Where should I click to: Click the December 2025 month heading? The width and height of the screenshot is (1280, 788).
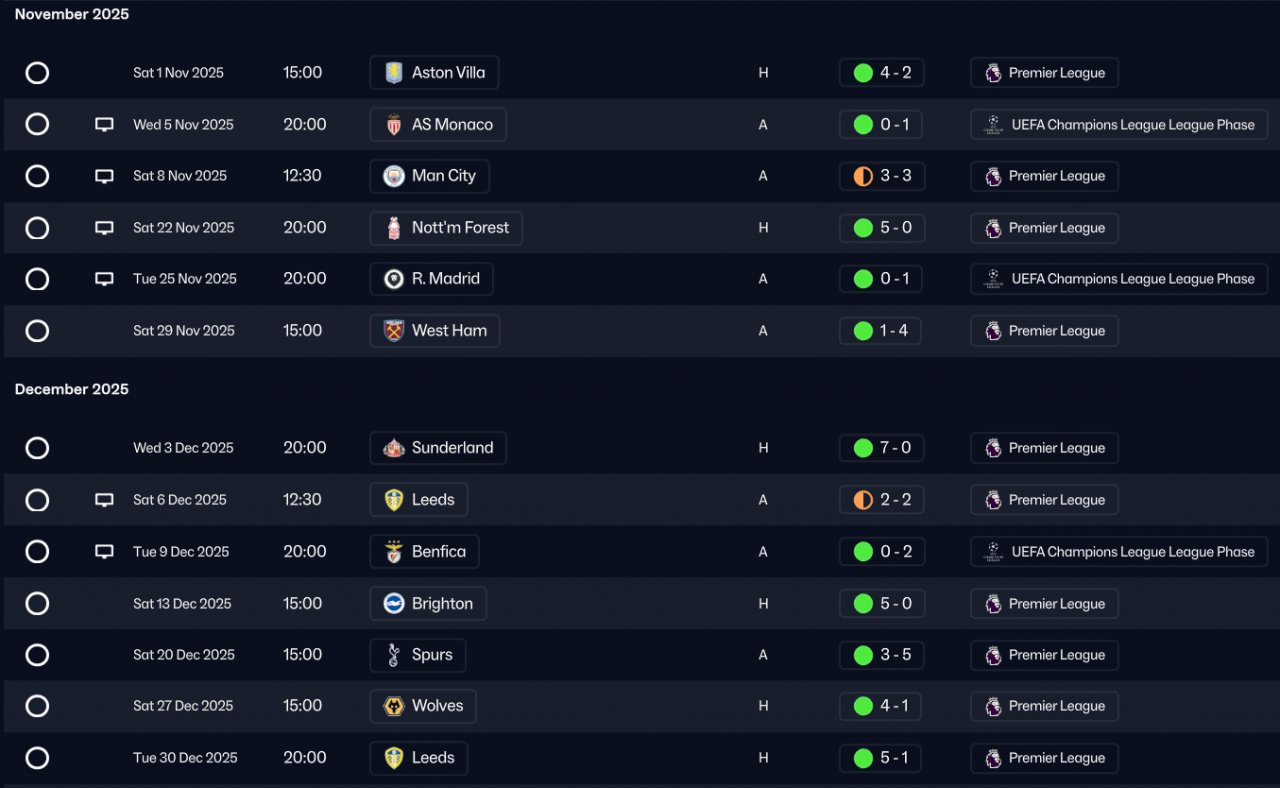tap(72, 389)
